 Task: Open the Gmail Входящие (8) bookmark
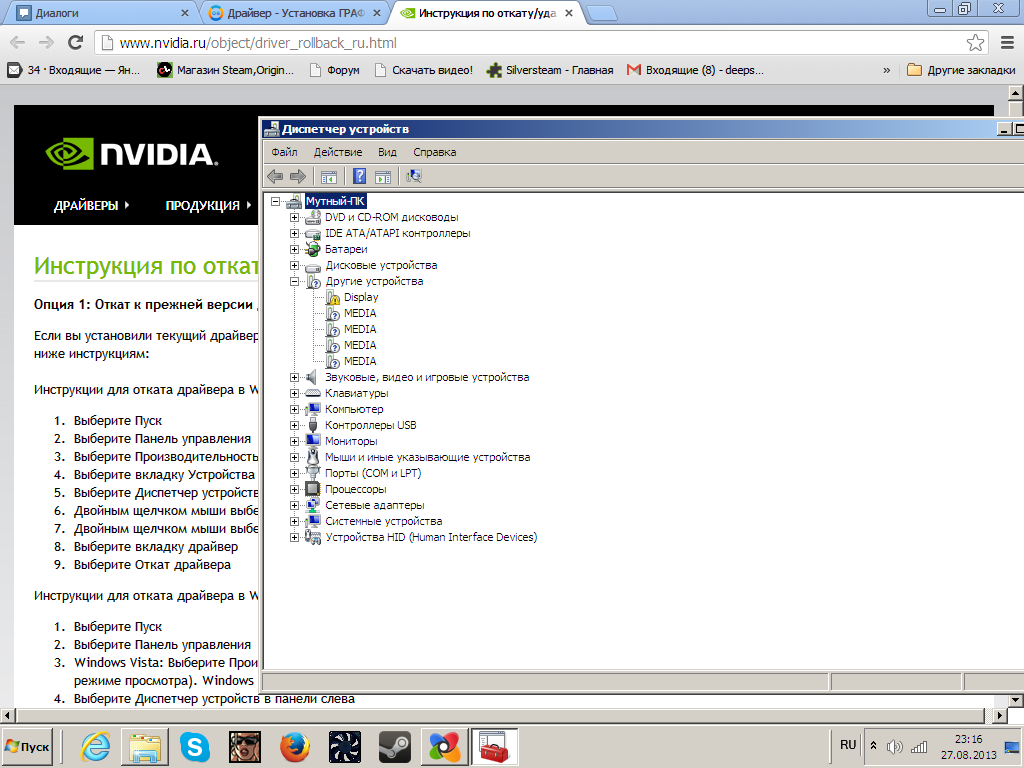click(x=696, y=70)
